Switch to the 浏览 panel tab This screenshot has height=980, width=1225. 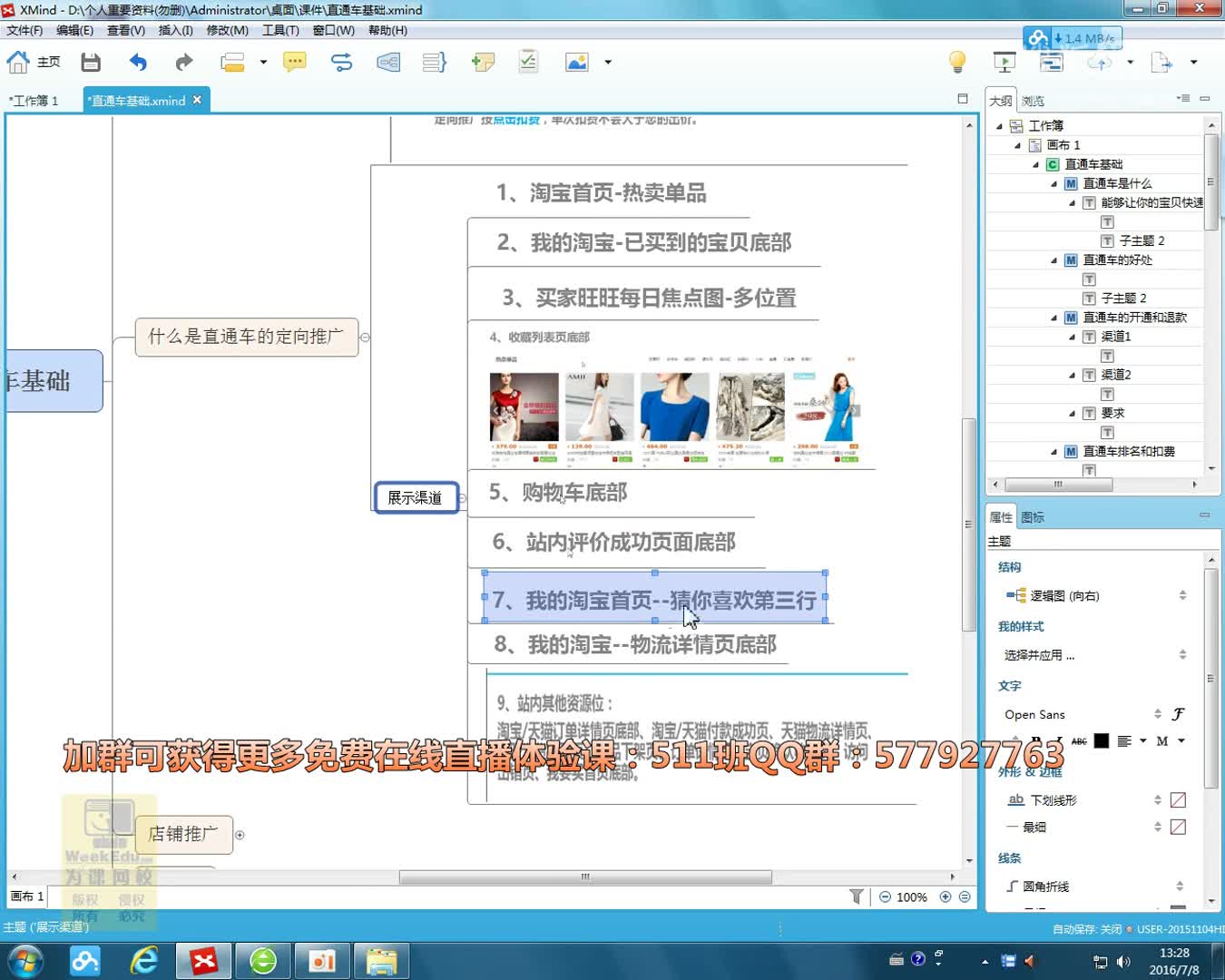pyautogui.click(x=1033, y=101)
